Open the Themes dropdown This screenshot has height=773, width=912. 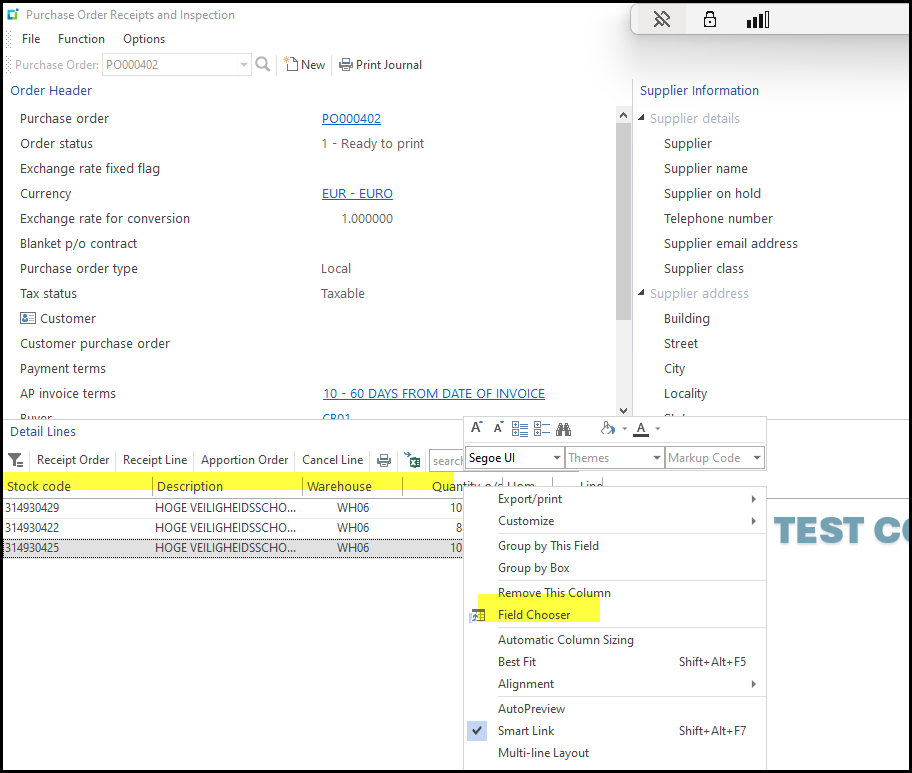point(656,458)
